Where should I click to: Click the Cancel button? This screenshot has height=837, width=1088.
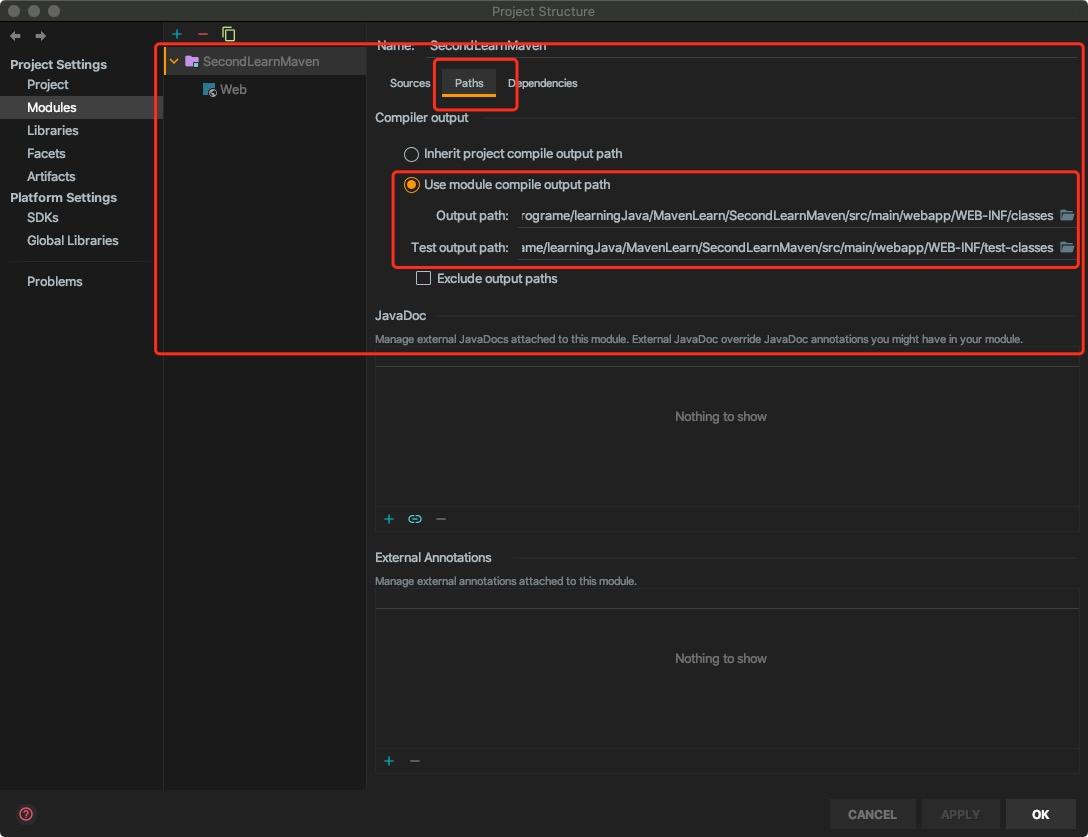[872, 814]
